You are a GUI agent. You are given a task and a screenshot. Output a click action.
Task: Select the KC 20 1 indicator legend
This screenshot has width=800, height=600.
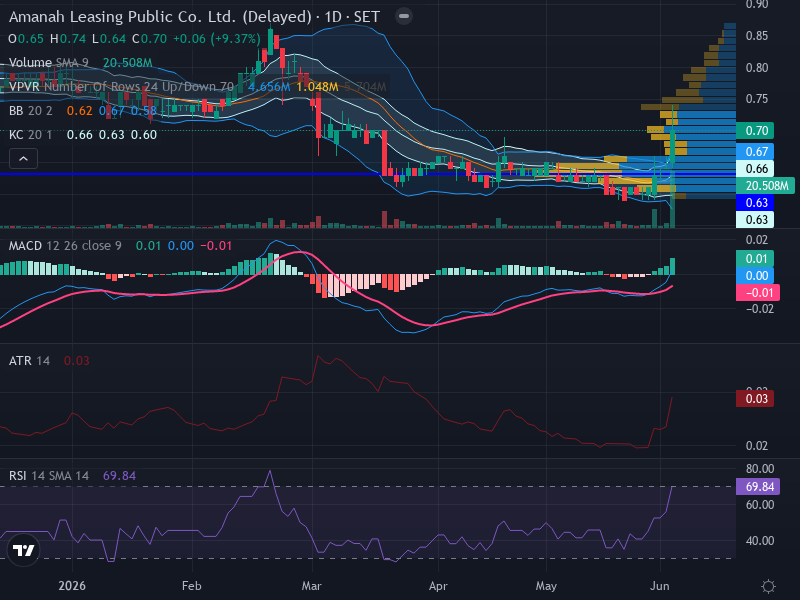coord(31,135)
